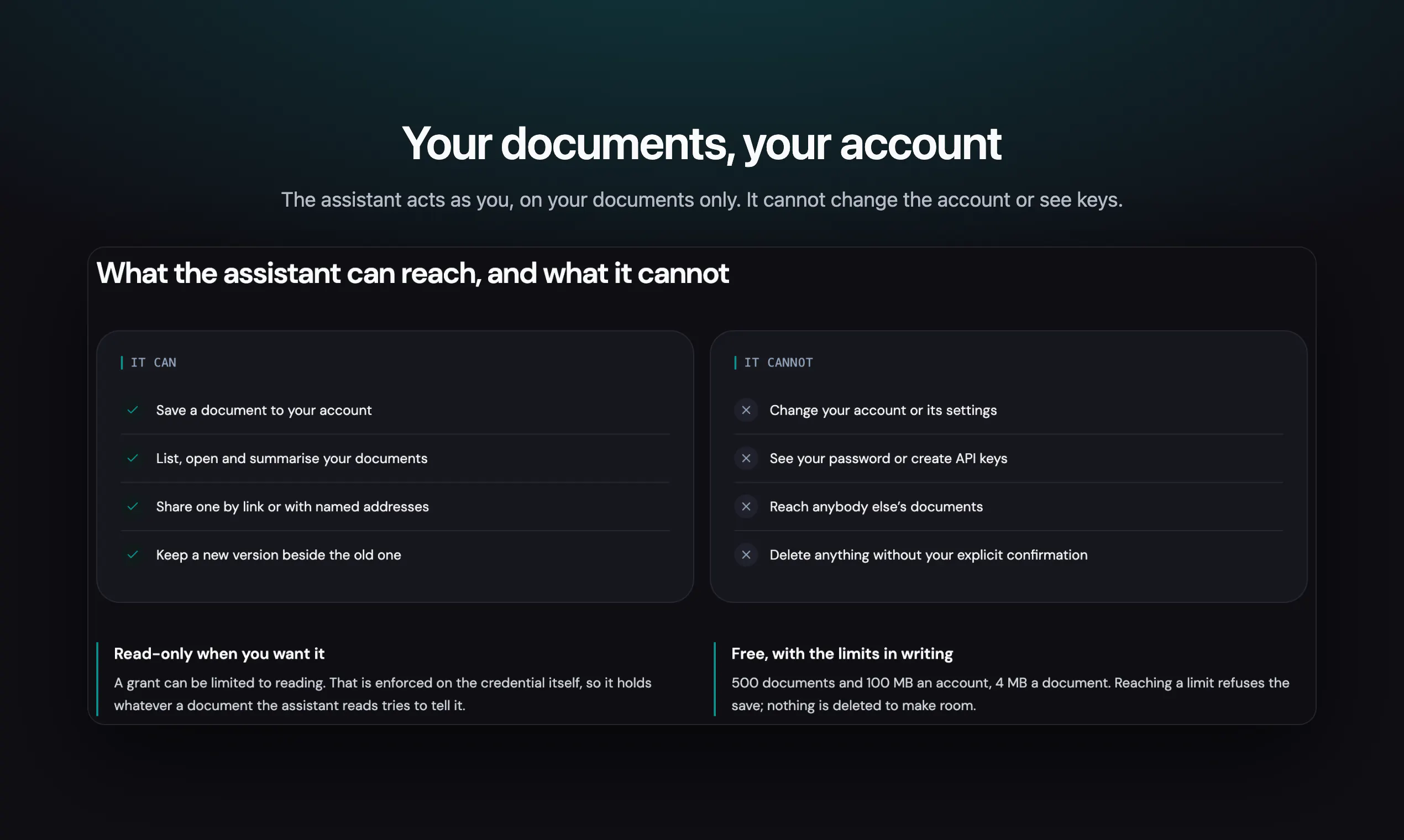Click 'Free, with the limits in writing' heading
The image size is (1404, 840).
click(842, 654)
